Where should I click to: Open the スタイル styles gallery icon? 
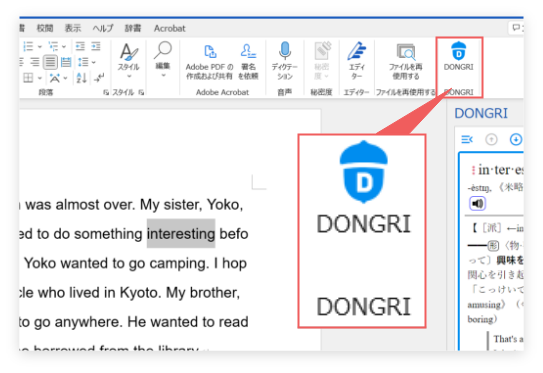[x=128, y=52]
